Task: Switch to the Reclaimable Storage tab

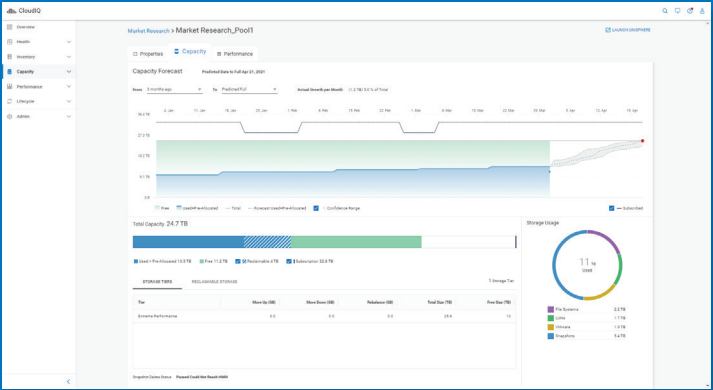Action: 215,282
